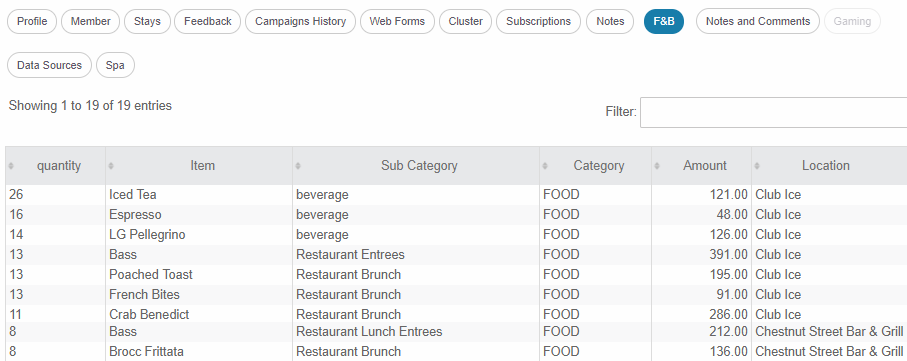Image resolution: width=907 pixels, height=361 pixels.
Task: Open the Cluster tab
Action: click(x=465, y=21)
